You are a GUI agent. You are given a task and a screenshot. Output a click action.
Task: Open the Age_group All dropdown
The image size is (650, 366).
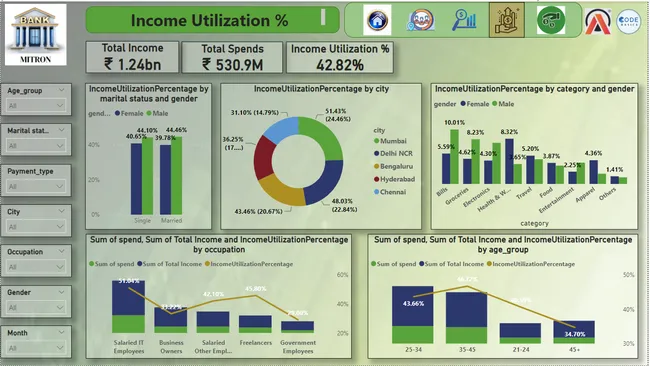pos(36,106)
